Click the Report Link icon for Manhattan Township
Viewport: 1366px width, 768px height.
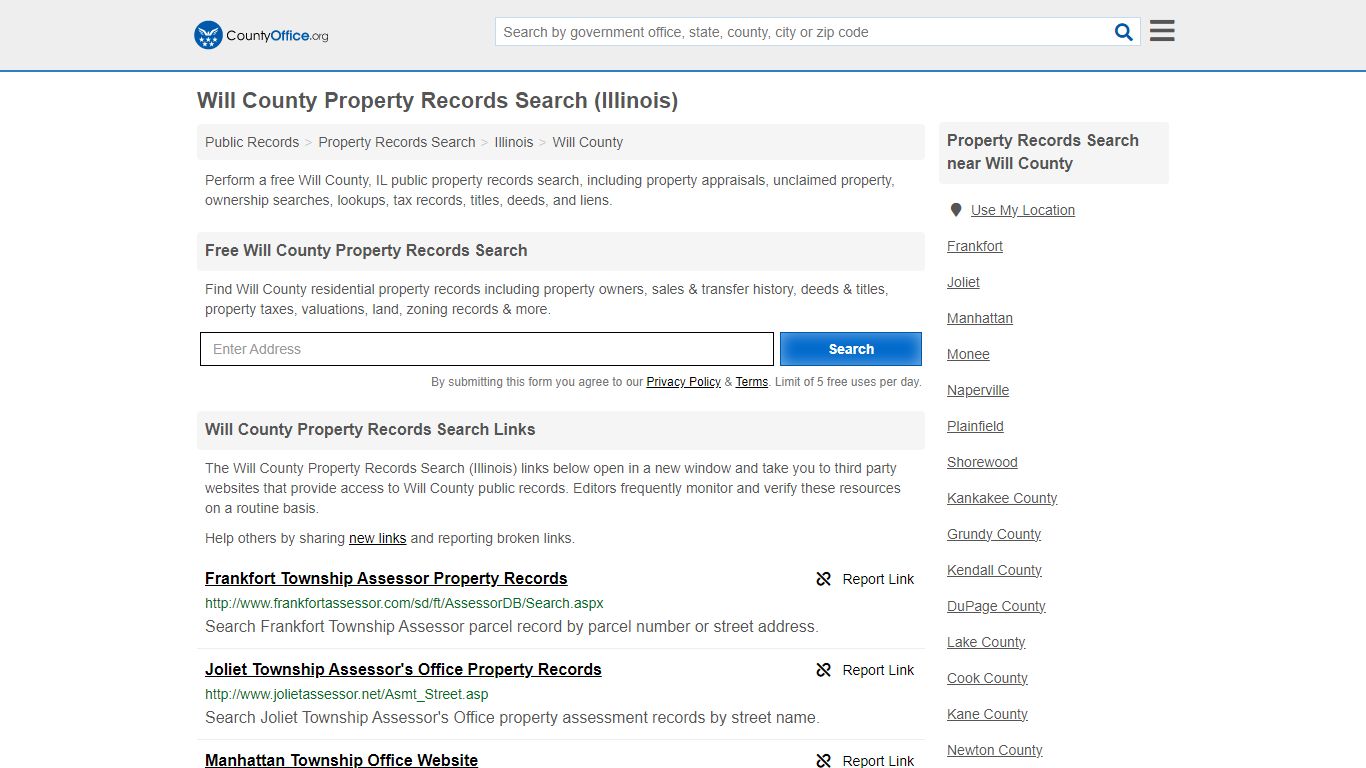tap(824, 761)
